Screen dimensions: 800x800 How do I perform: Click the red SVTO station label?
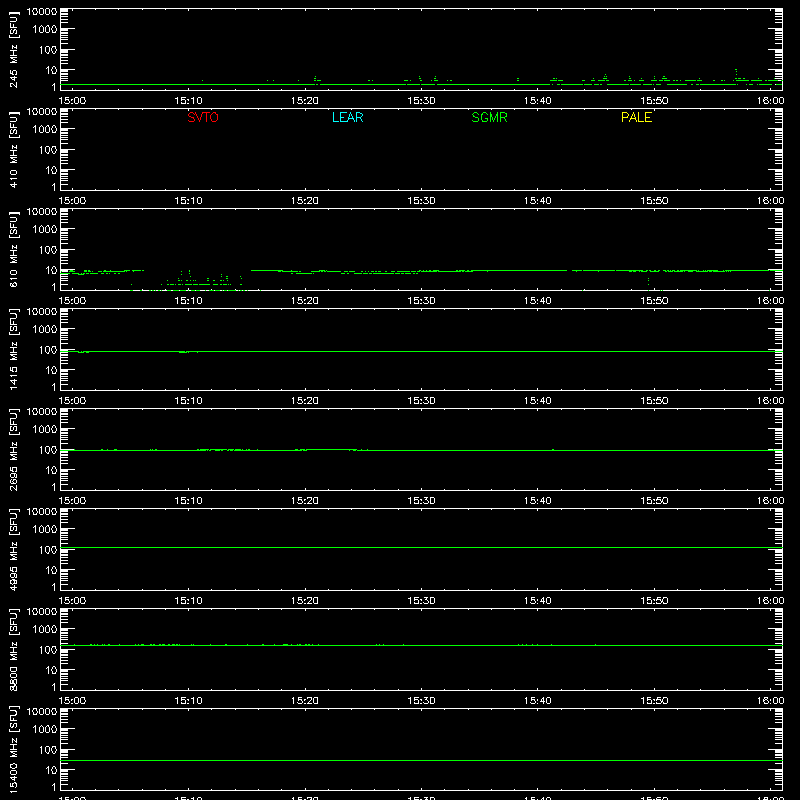pyautogui.click(x=203, y=117)
